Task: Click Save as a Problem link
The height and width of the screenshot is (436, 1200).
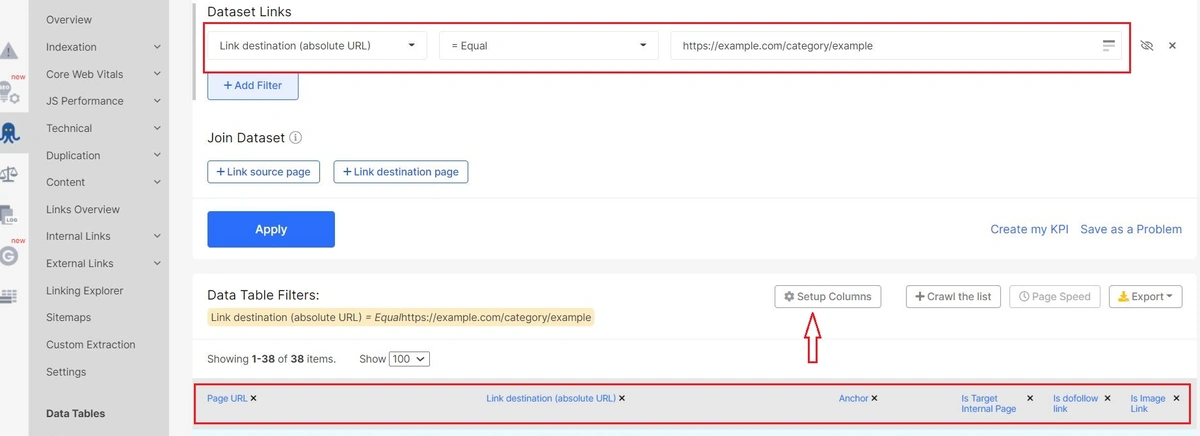Action: tap(1131, 229)
